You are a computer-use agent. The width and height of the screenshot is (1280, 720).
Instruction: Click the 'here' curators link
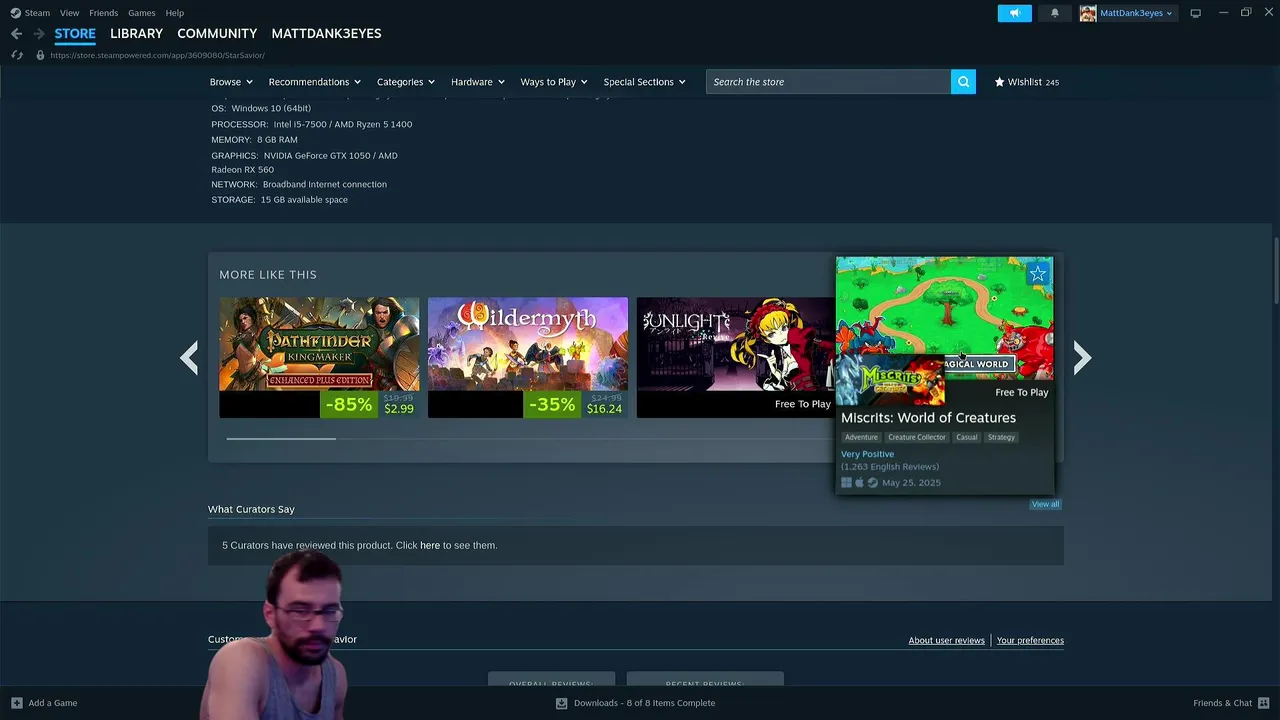tap(430, 545)
